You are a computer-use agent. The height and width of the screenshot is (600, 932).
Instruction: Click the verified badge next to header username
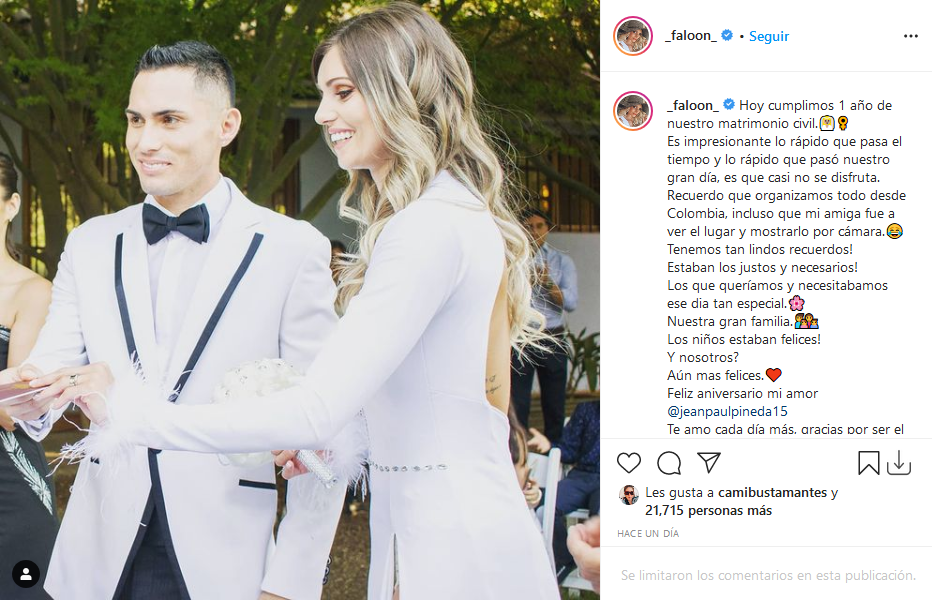[726, 36]
